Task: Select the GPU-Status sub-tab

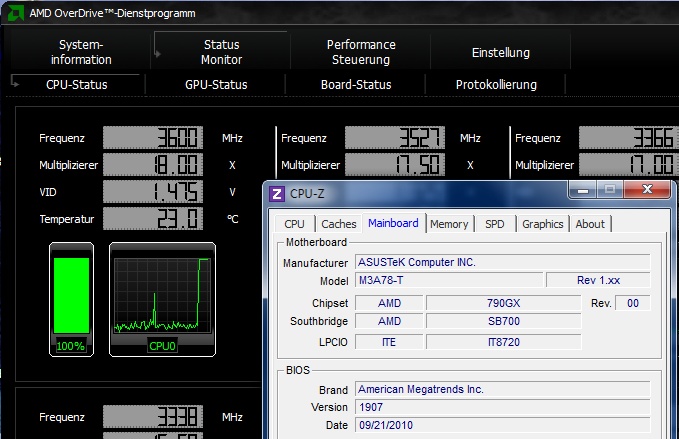Action: [x=216, y=84]
